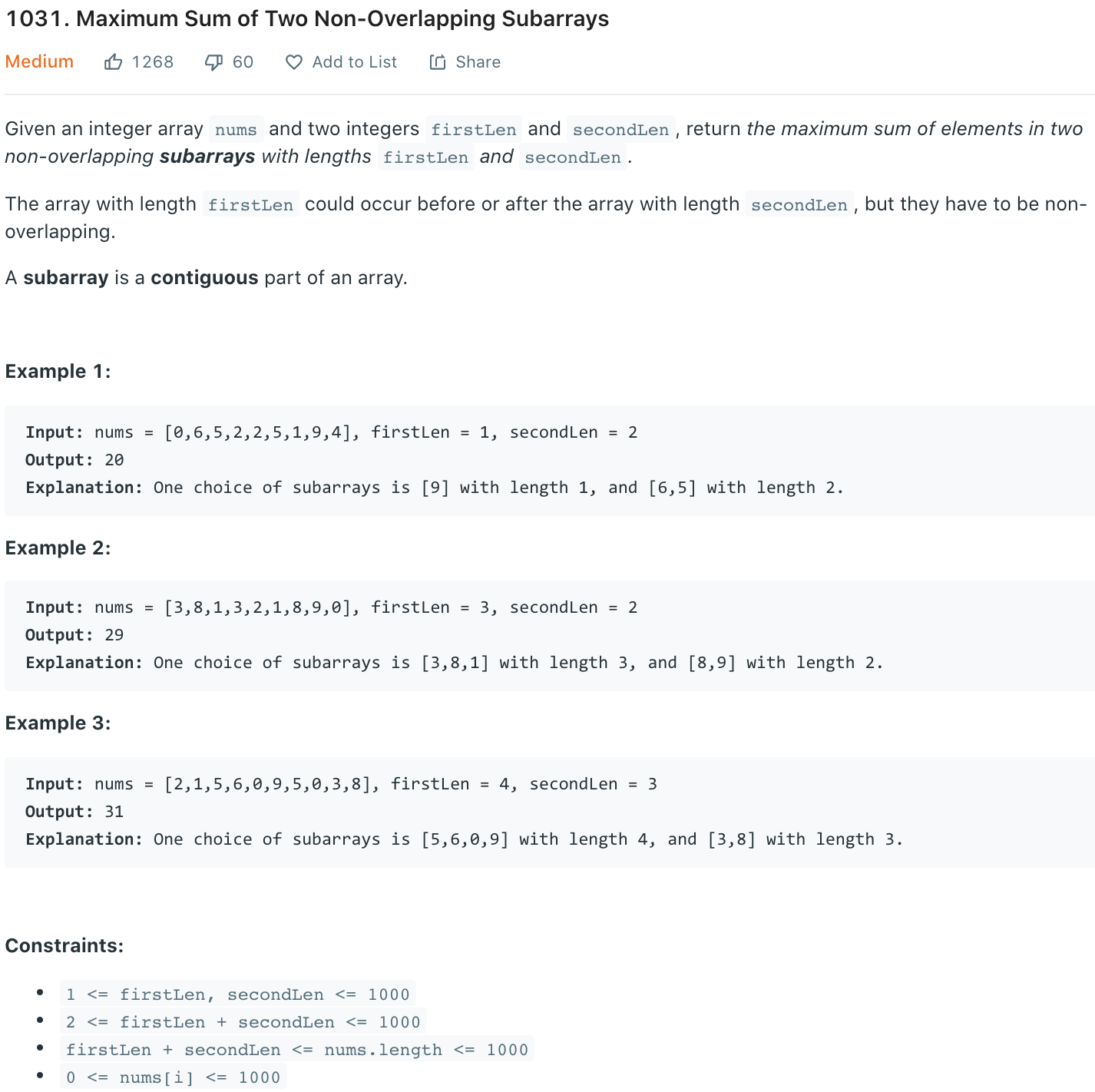
Task: Click the nums inline code tag
Action: coord(236,129)
